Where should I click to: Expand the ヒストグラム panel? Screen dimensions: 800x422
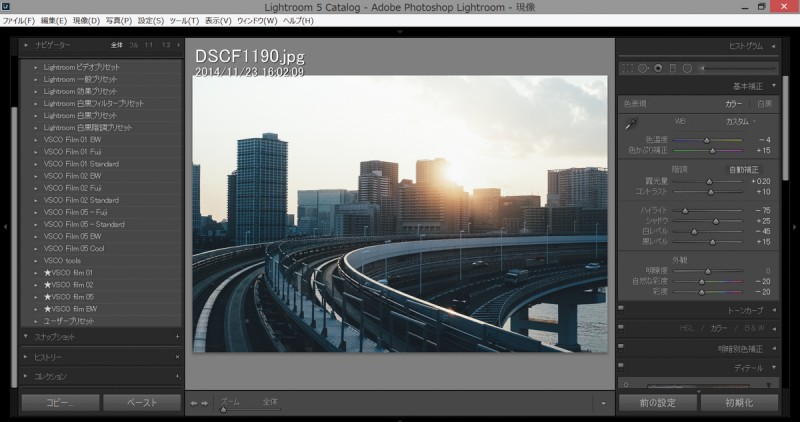(x=773, y=46)
